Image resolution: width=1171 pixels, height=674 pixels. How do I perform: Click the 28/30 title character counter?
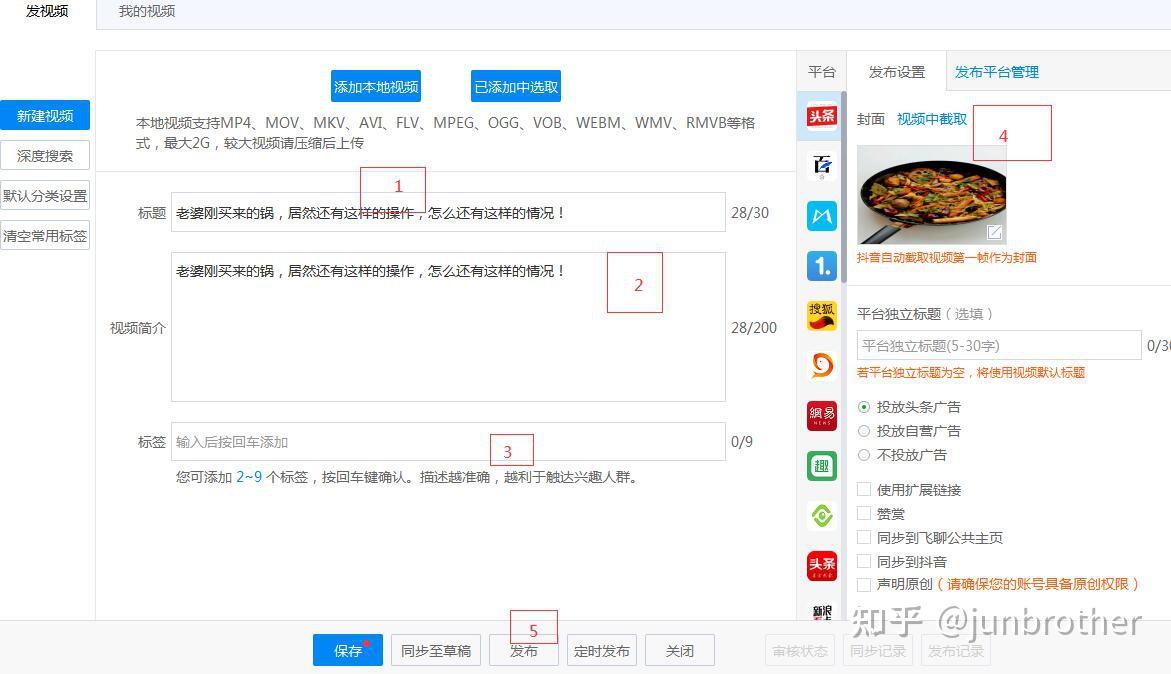[750, 213]
